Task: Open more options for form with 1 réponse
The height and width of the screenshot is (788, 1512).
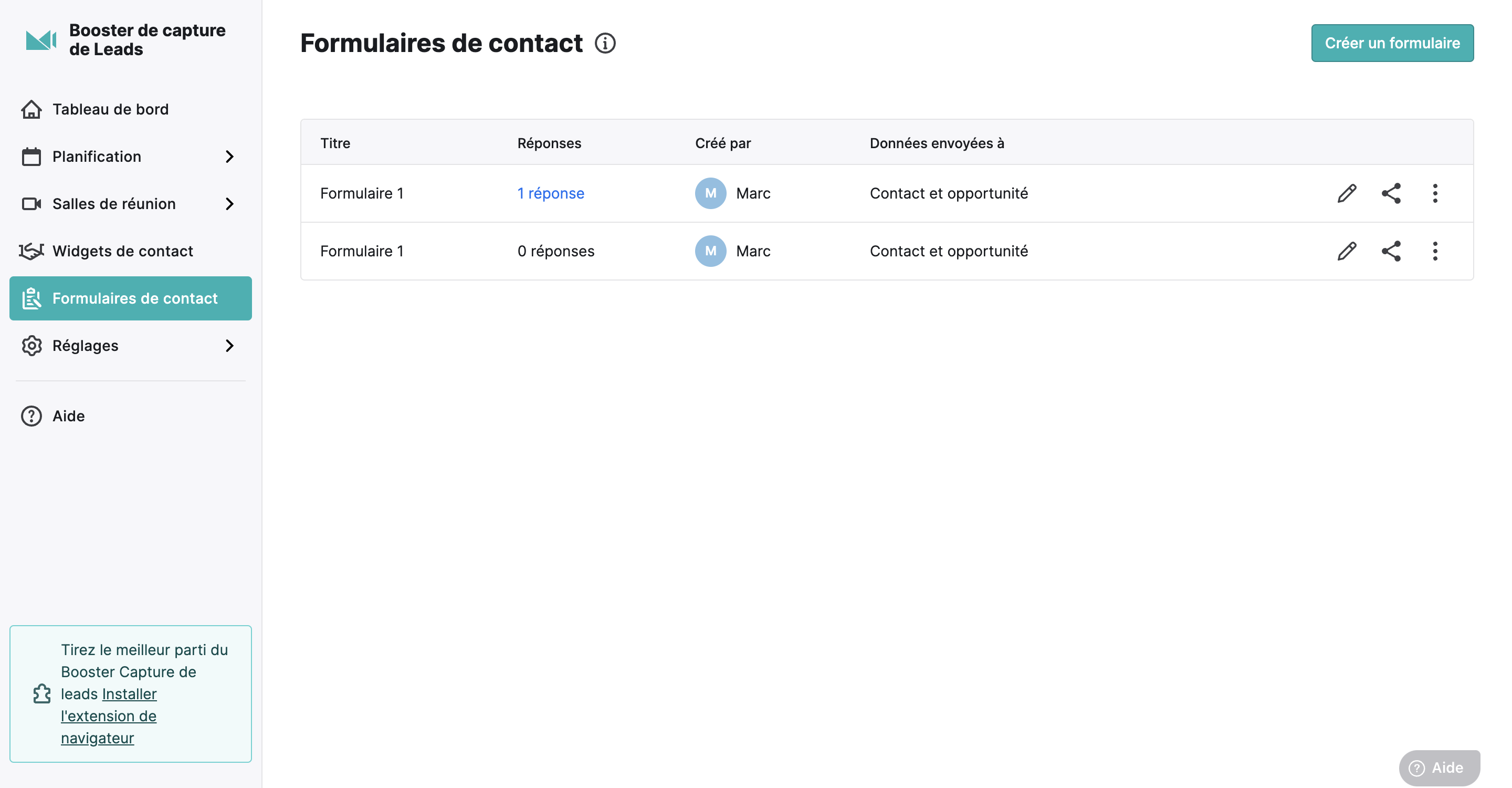Action: (1435, 193)
